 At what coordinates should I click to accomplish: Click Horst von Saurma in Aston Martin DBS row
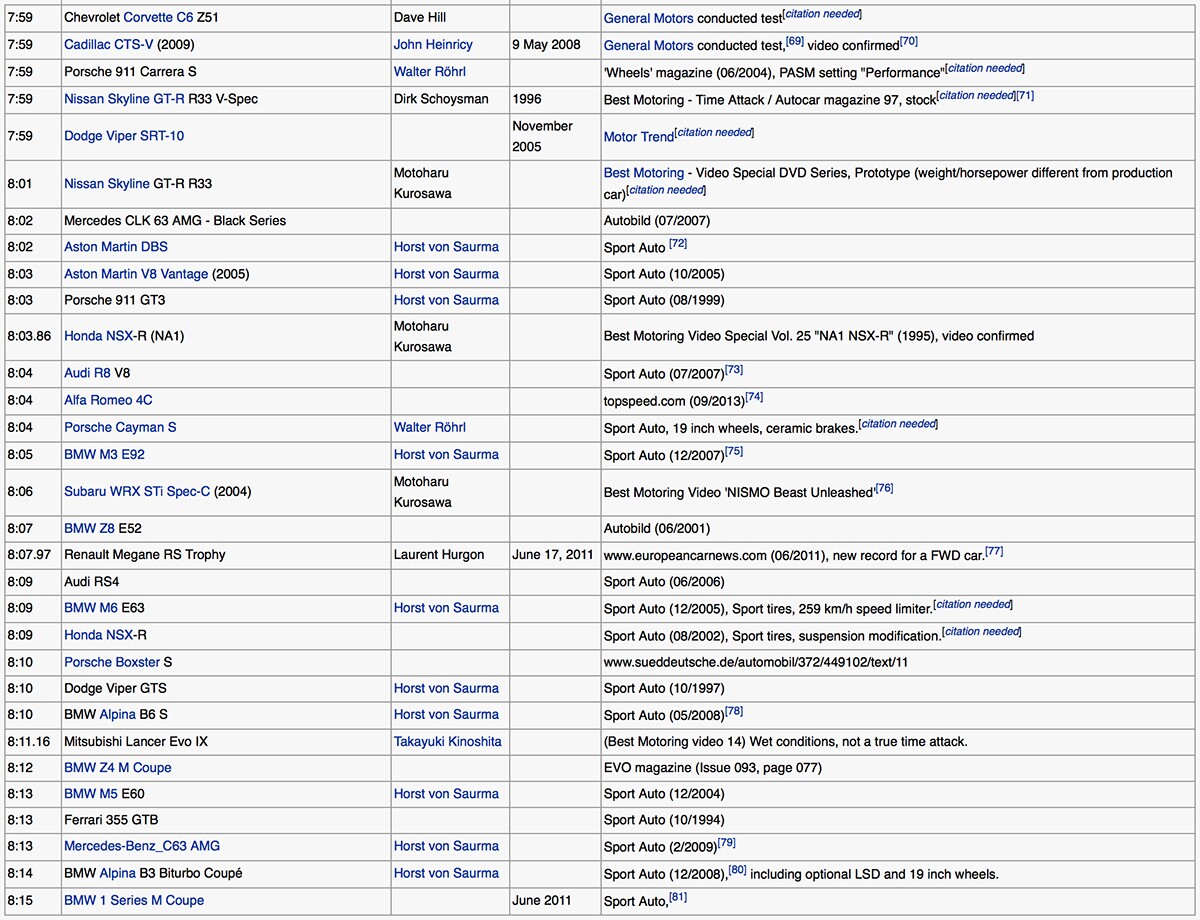coord(446,246)
